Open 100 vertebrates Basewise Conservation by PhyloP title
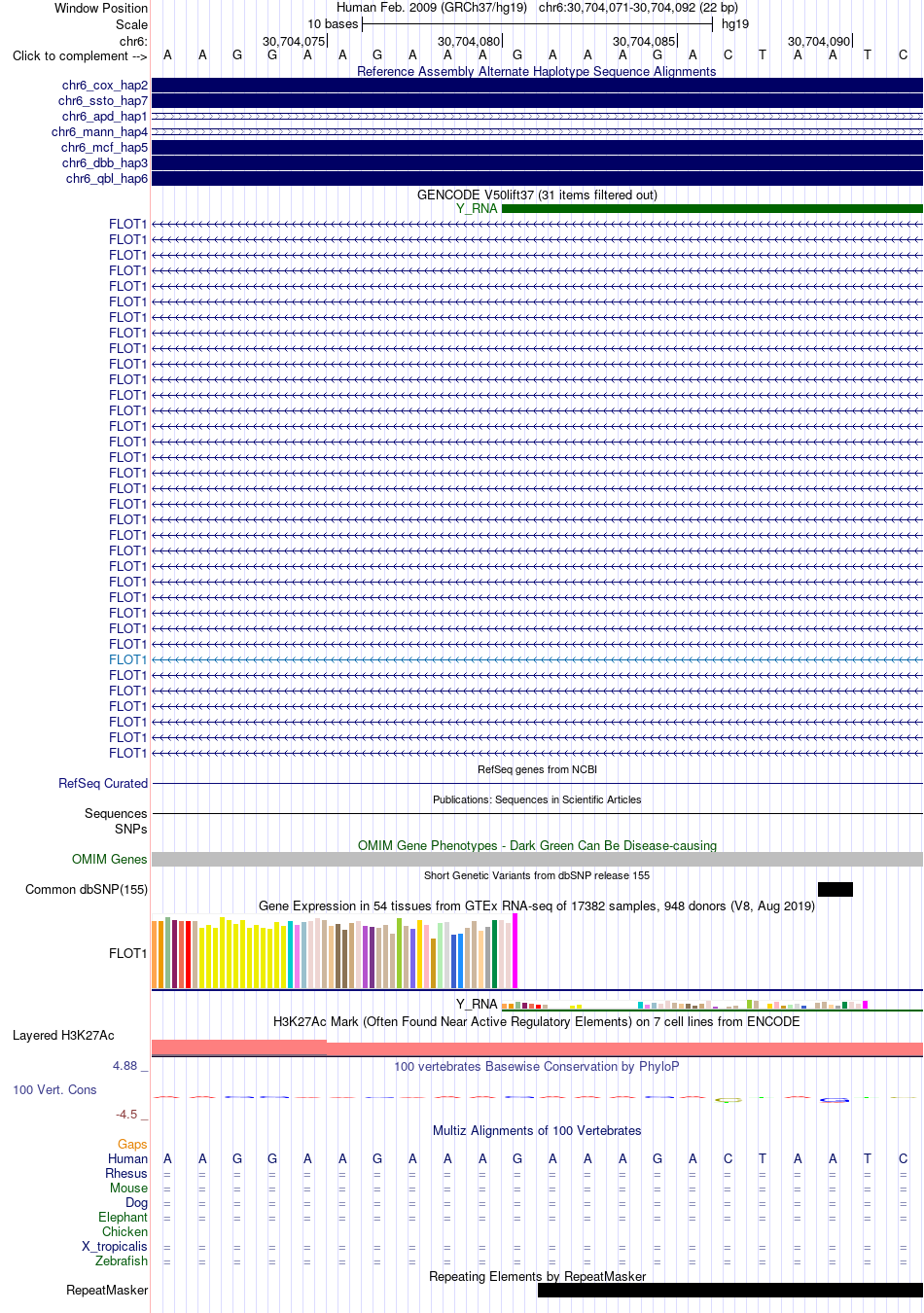Image resolution: width=924 pixels, height=1313 pixels. pos(537,1066)
